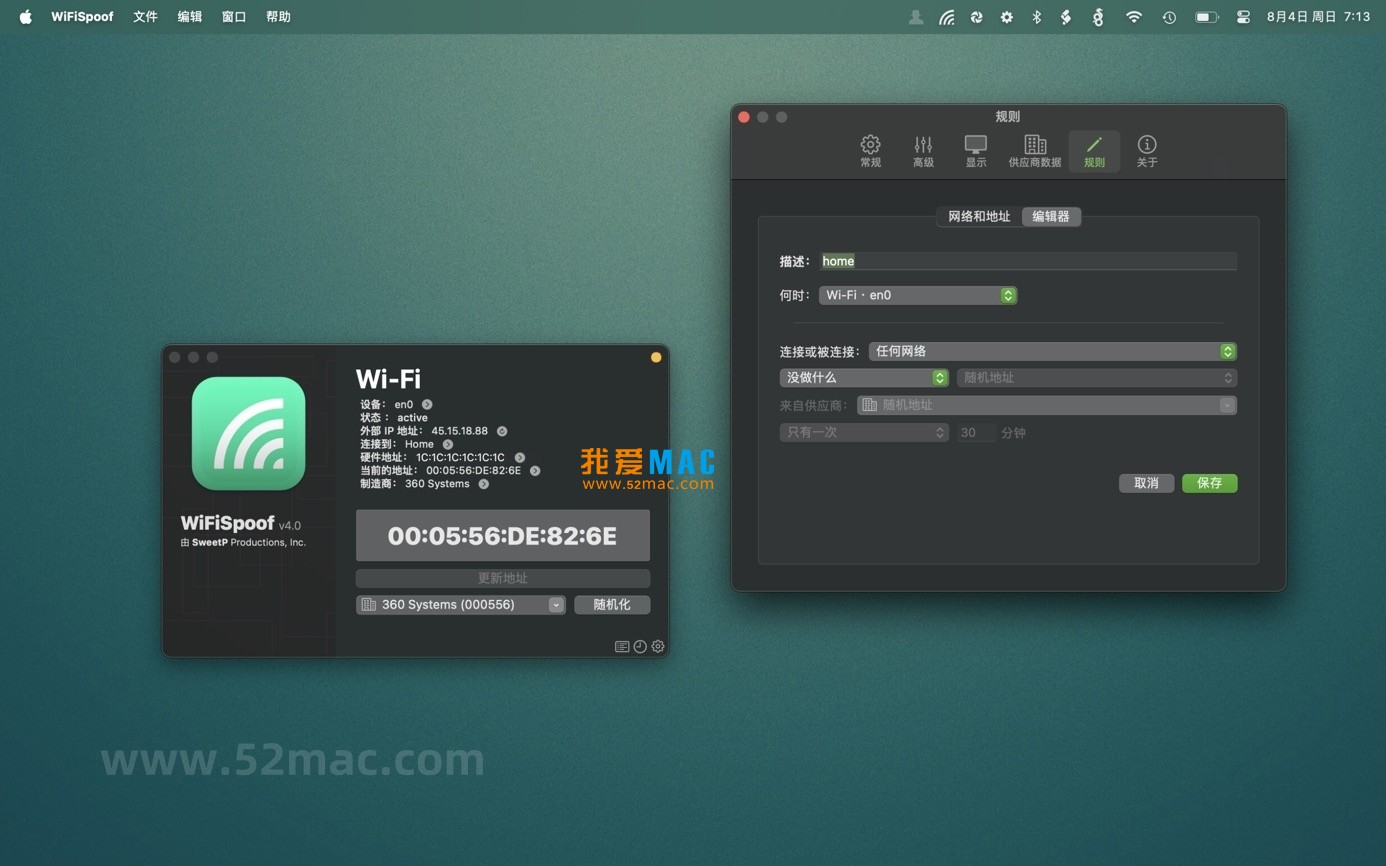This screenshot has height=866, width=1386.
Task: Open the 供应商数据 vendor data tab
Action: point(1034,151)
